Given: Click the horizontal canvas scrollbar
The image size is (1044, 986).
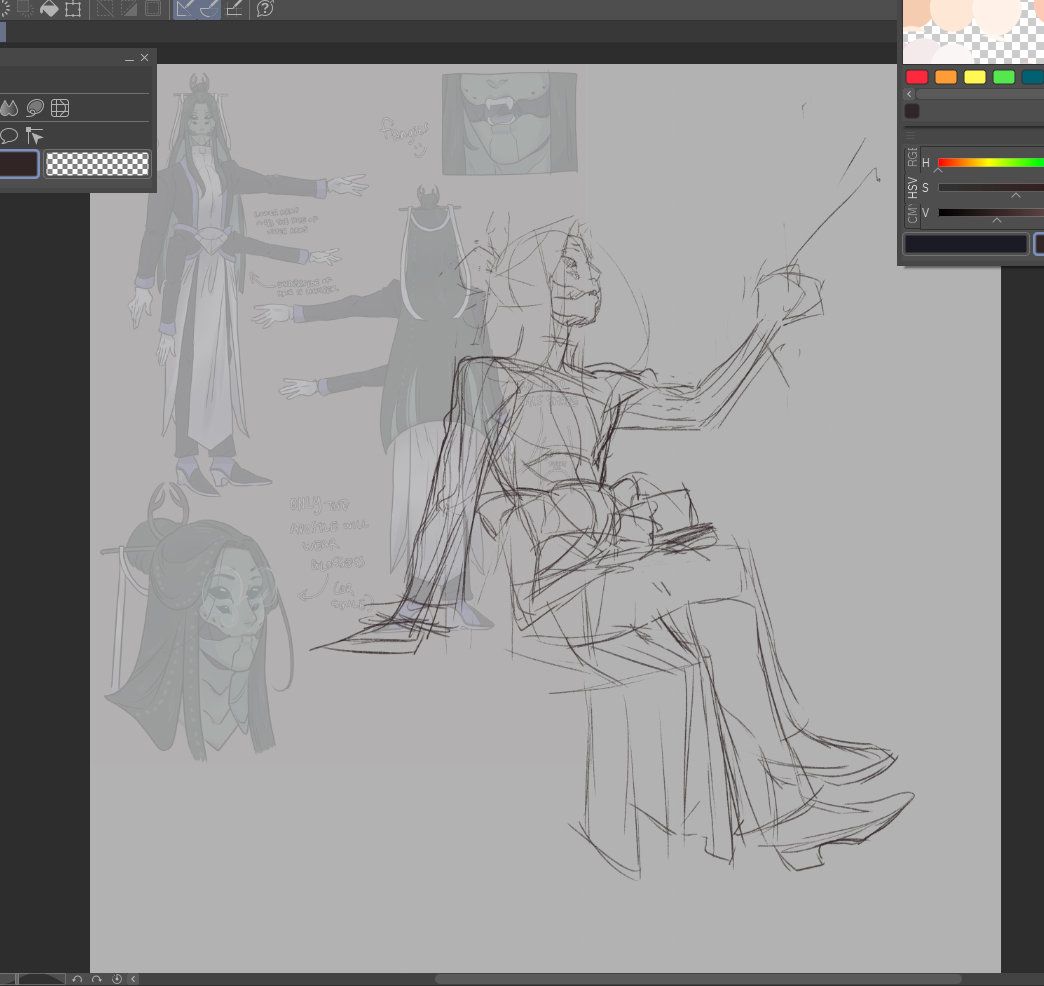Looking at the screenshot, I should click(x=698, y=979).
